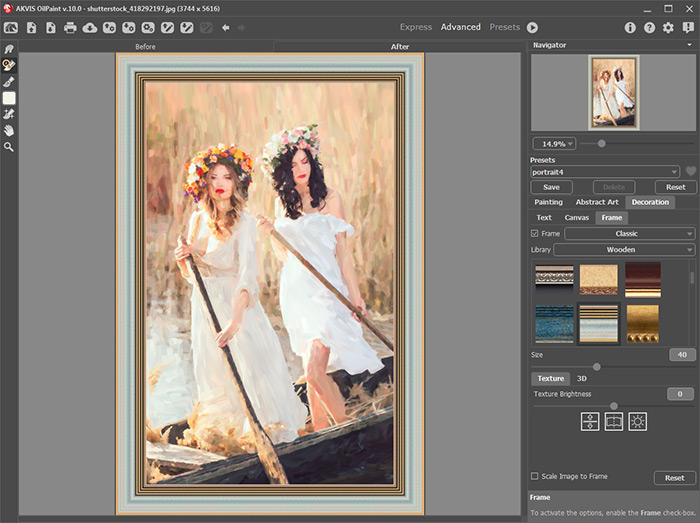Switch to the 3D frame mode
Screen dimensions: 700x523
click(582, 379)
